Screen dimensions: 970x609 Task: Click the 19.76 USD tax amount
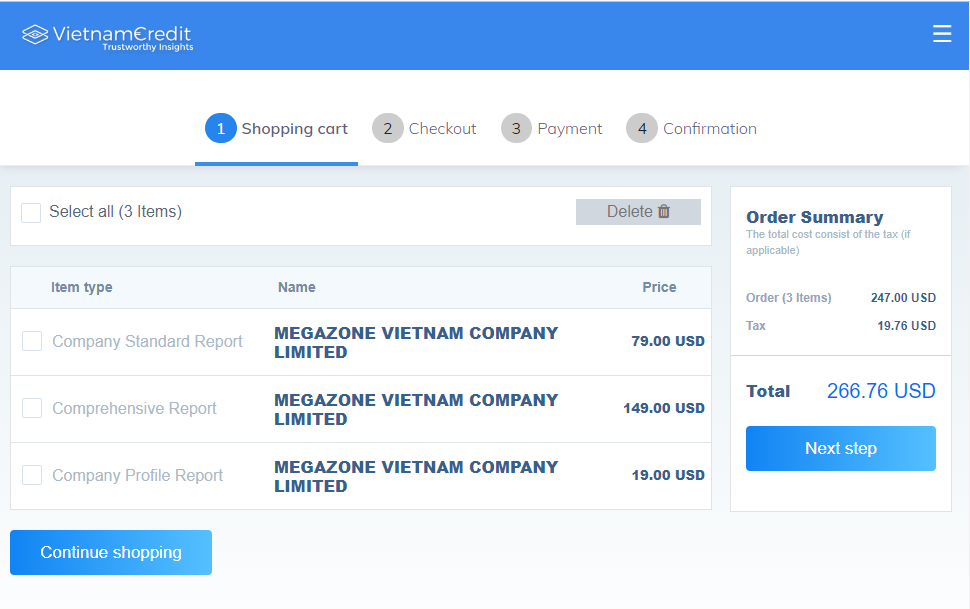(906, 326)
